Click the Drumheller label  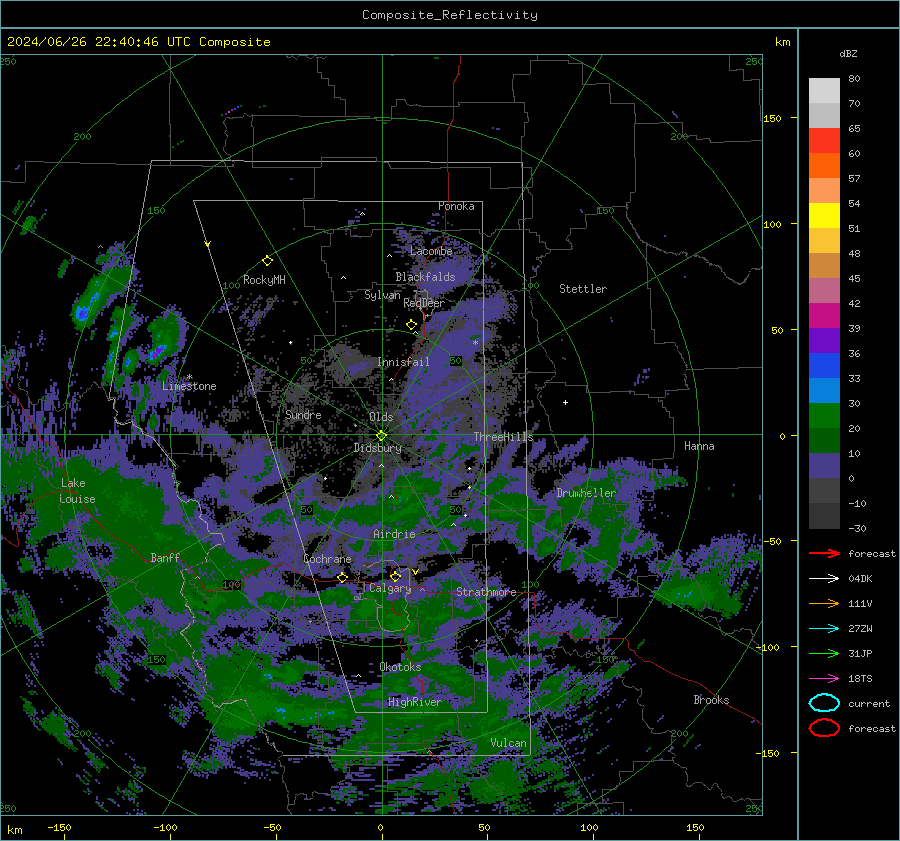click(586, 493)
